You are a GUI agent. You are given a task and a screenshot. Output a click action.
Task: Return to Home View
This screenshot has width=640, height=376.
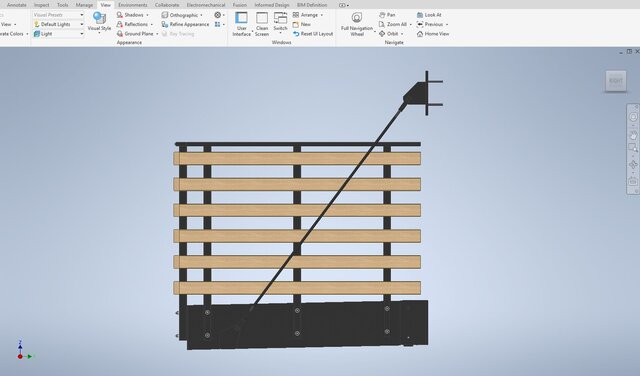[x=433, y=33]
